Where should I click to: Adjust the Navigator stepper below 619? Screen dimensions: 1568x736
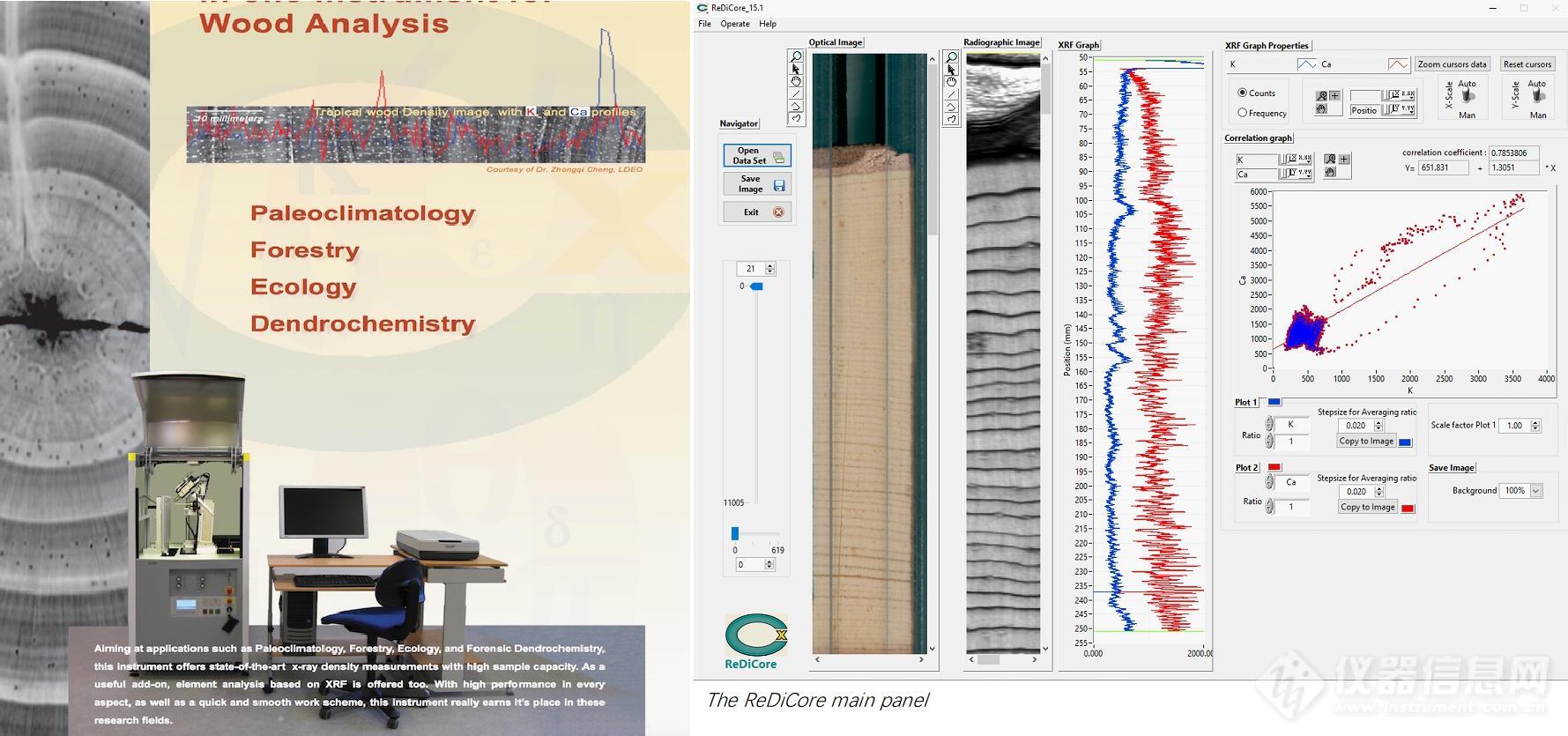[x=769, y=565]
